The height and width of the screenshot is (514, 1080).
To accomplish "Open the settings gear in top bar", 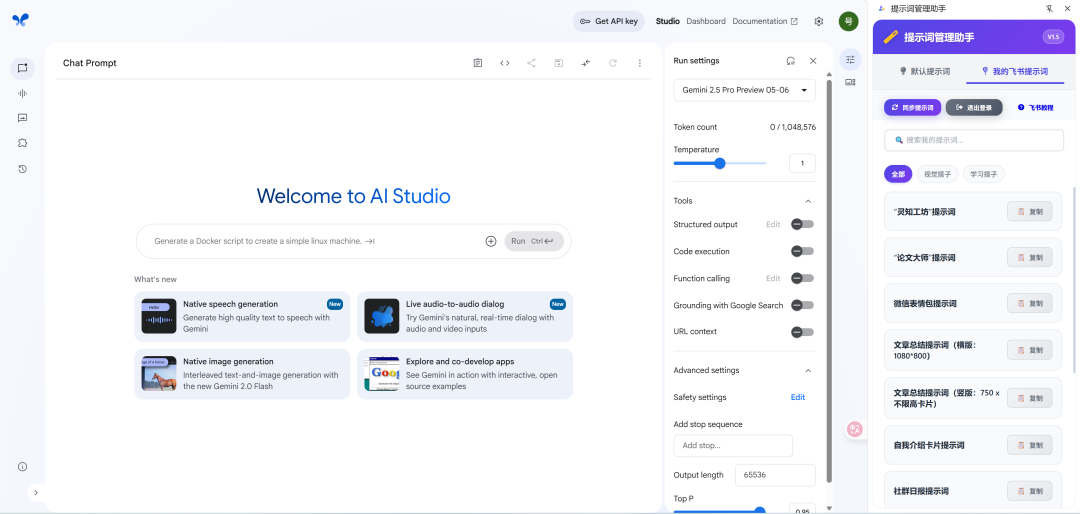I will tap(818, 21).
